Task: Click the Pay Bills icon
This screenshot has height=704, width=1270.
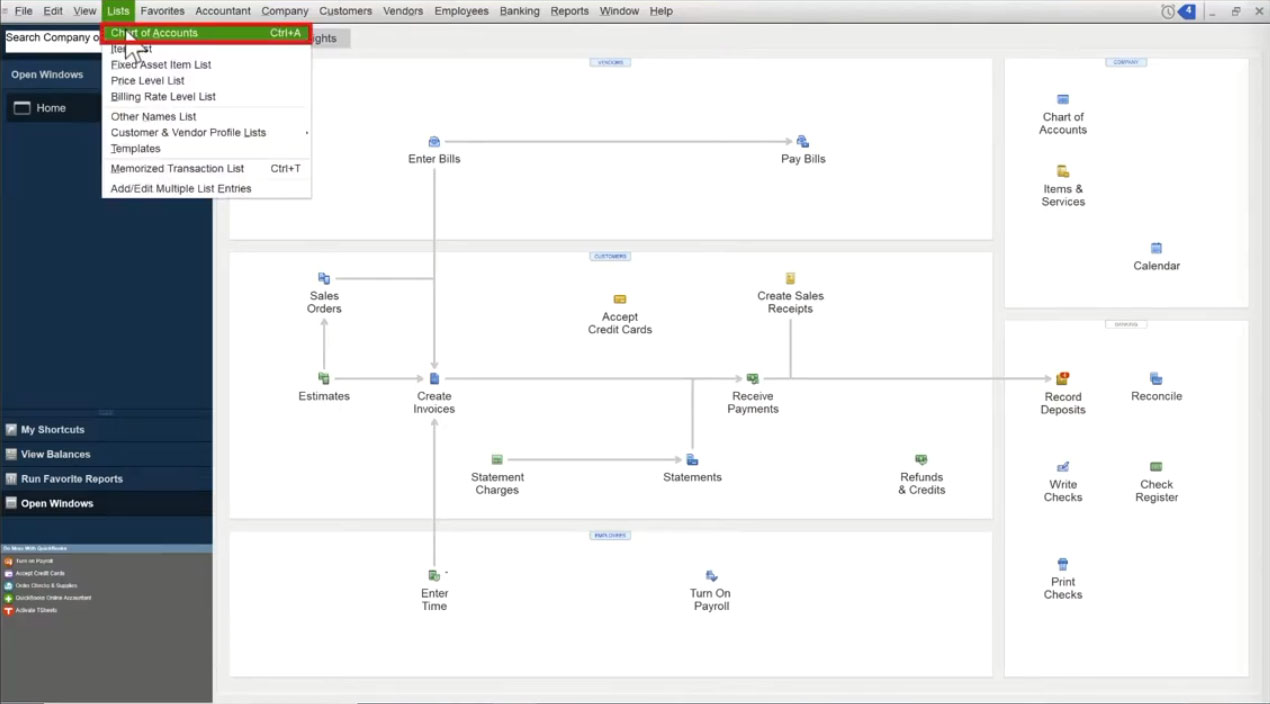Action: pyautogui.click(x=802, y=142)
